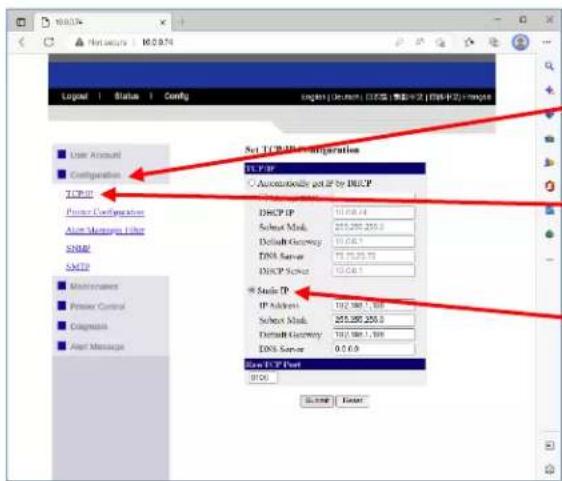This screenshot has width=562, height=481.
Task: Open the TCP/IP configuration link
Action: [80, 194]
